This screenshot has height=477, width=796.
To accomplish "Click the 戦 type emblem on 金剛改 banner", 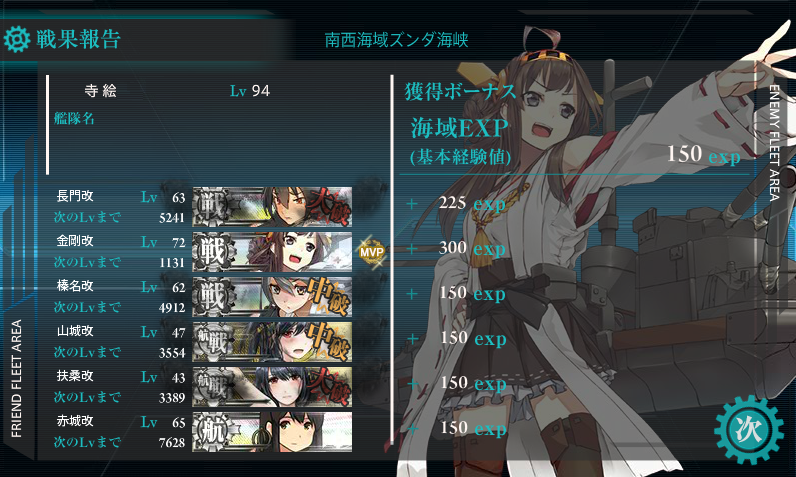I will tap(214, 252).
